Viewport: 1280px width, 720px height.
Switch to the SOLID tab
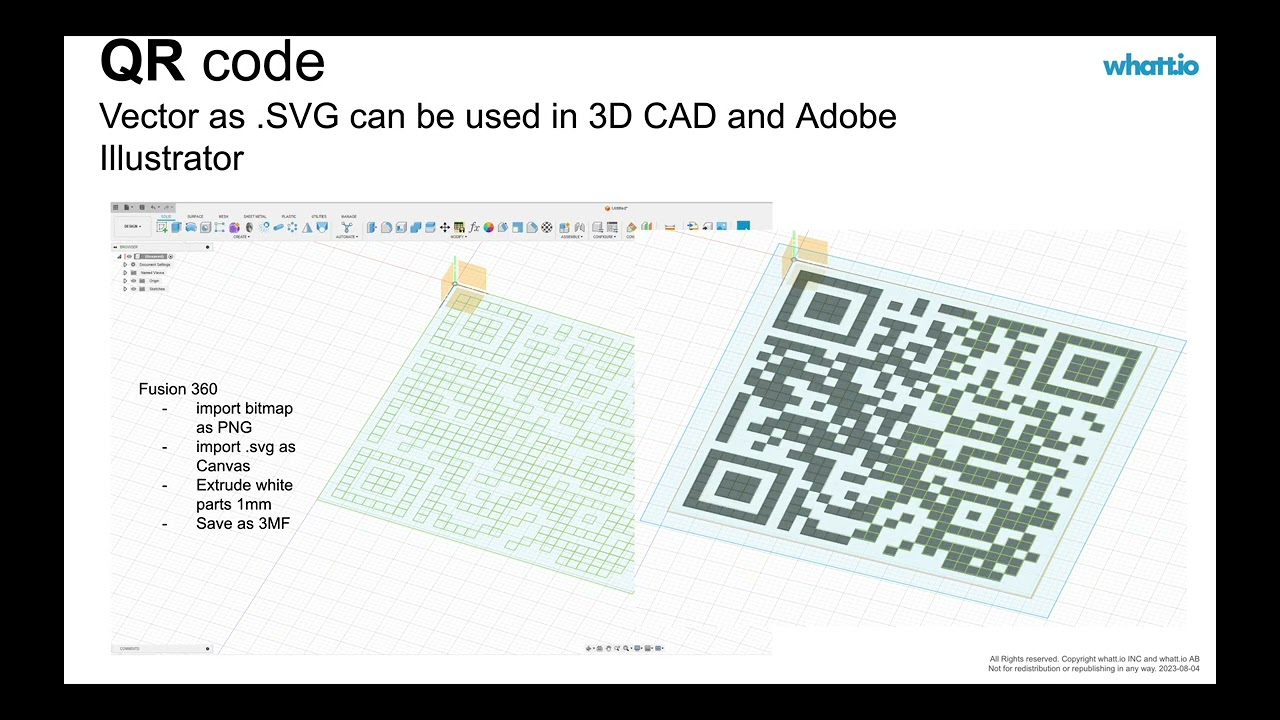pos(166,216)
